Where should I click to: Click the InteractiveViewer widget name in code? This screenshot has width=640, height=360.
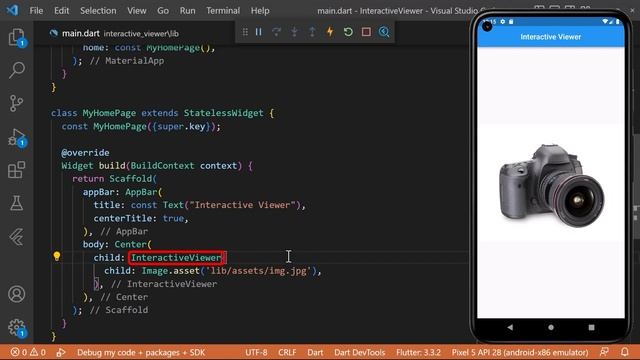click(176, 258)
